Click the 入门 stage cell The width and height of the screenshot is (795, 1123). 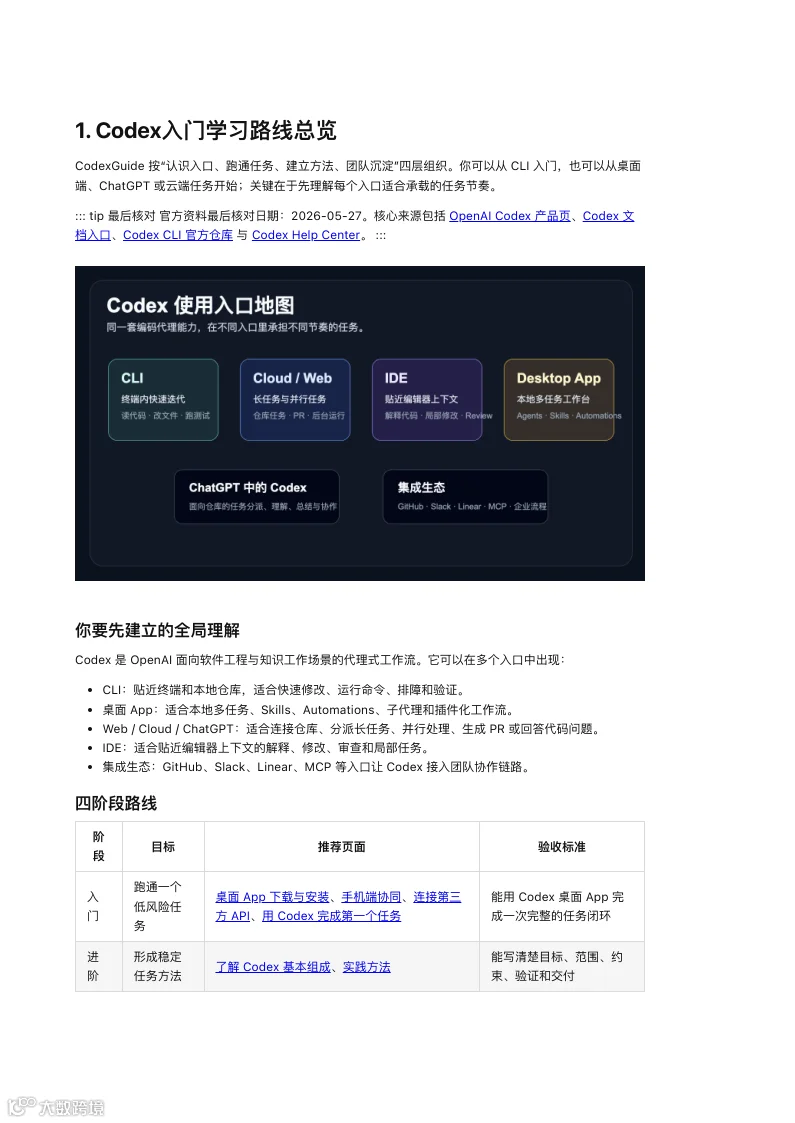[99, 906]
